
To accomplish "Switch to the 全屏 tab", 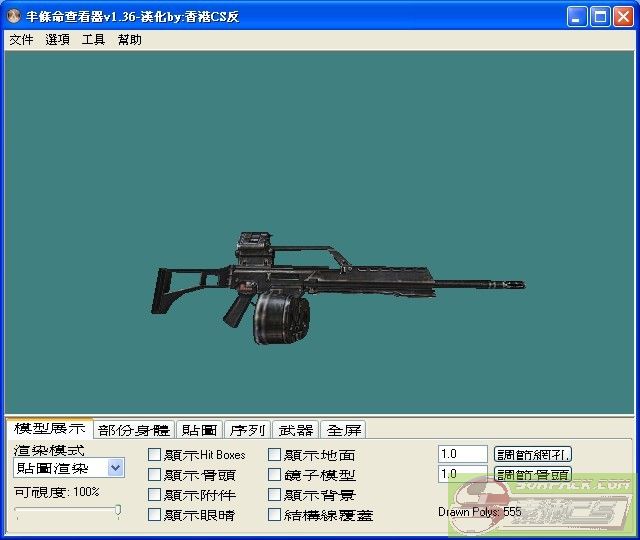I will pos(343,430).
